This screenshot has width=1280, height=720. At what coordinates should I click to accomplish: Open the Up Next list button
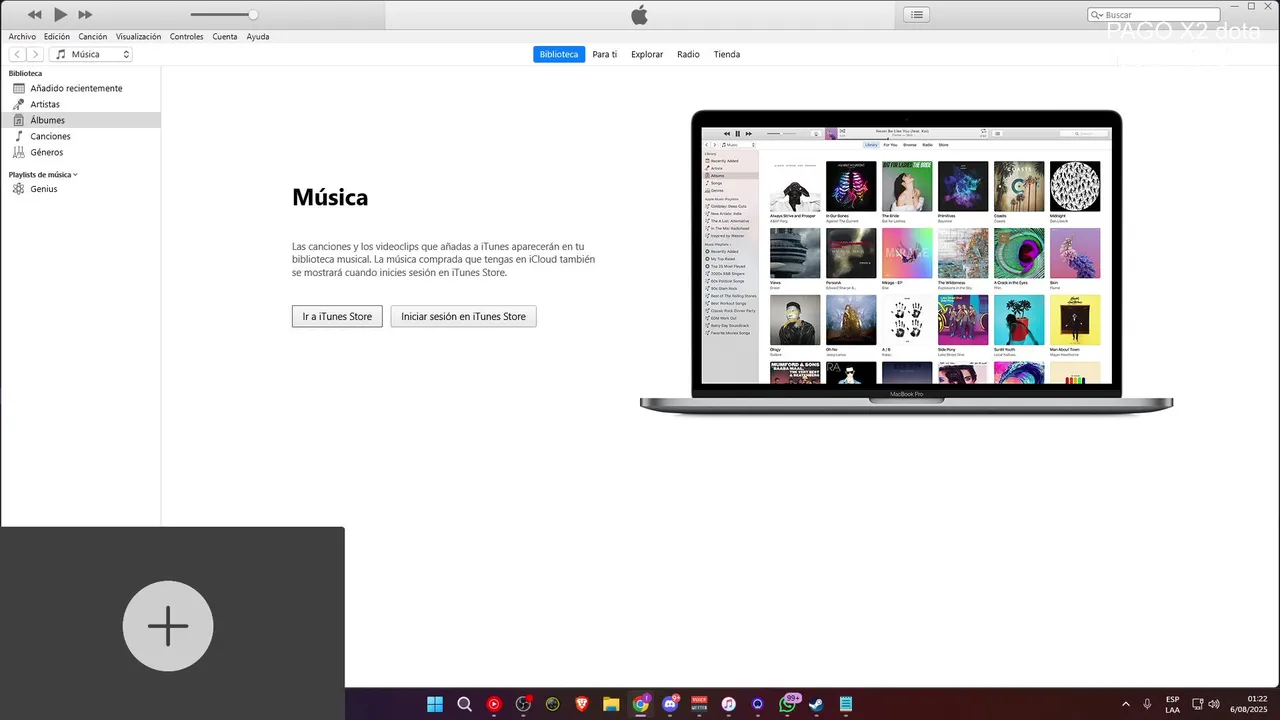click(917, 15)
